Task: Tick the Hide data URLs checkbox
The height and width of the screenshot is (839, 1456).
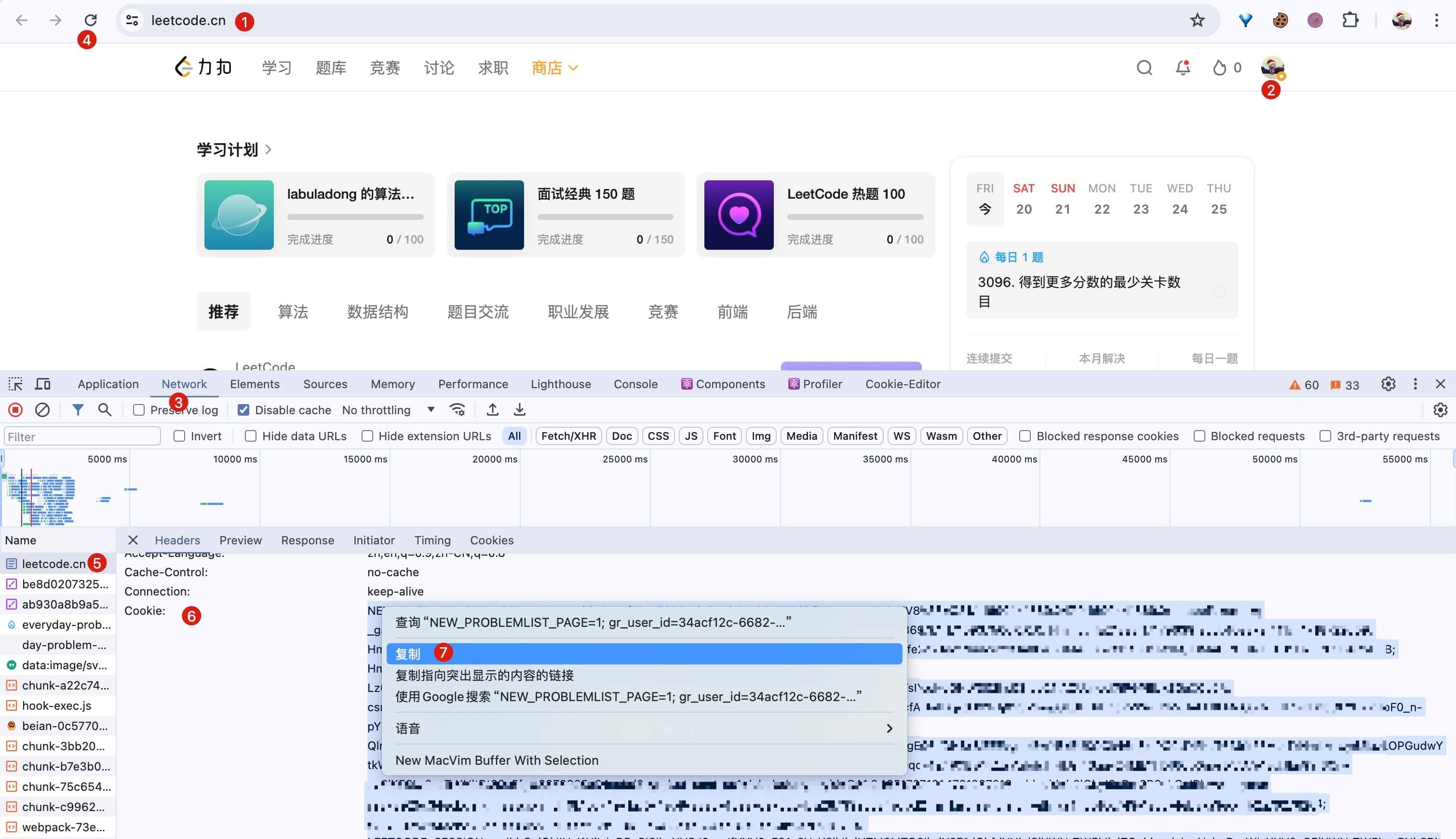Action: tap(251, 436)
